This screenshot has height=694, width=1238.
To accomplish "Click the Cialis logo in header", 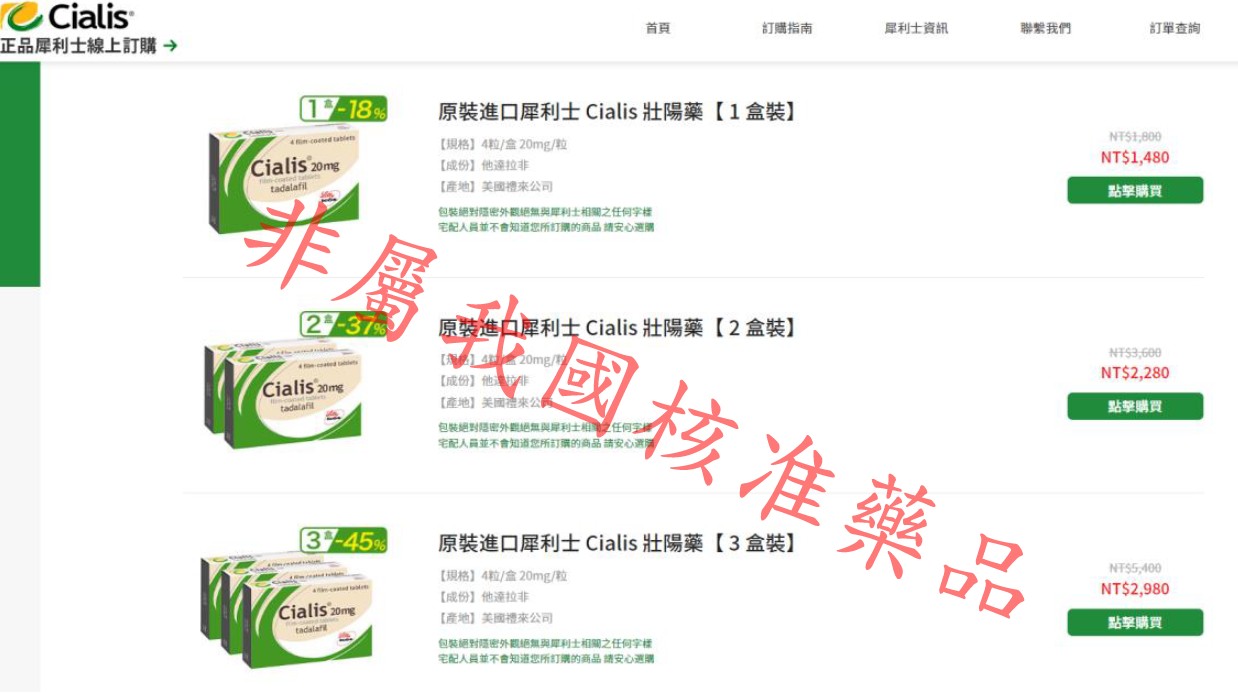I will pyautogui.click(x=67, y=17).
